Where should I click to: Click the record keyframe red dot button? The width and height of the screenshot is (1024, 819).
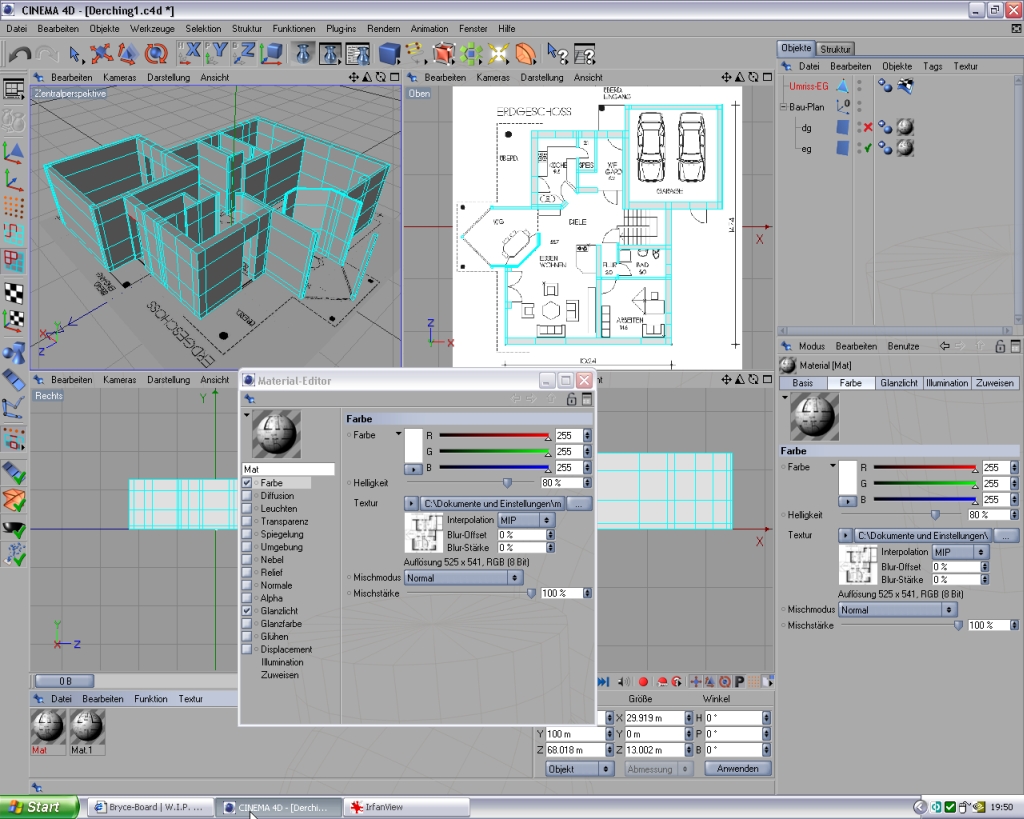643,682
